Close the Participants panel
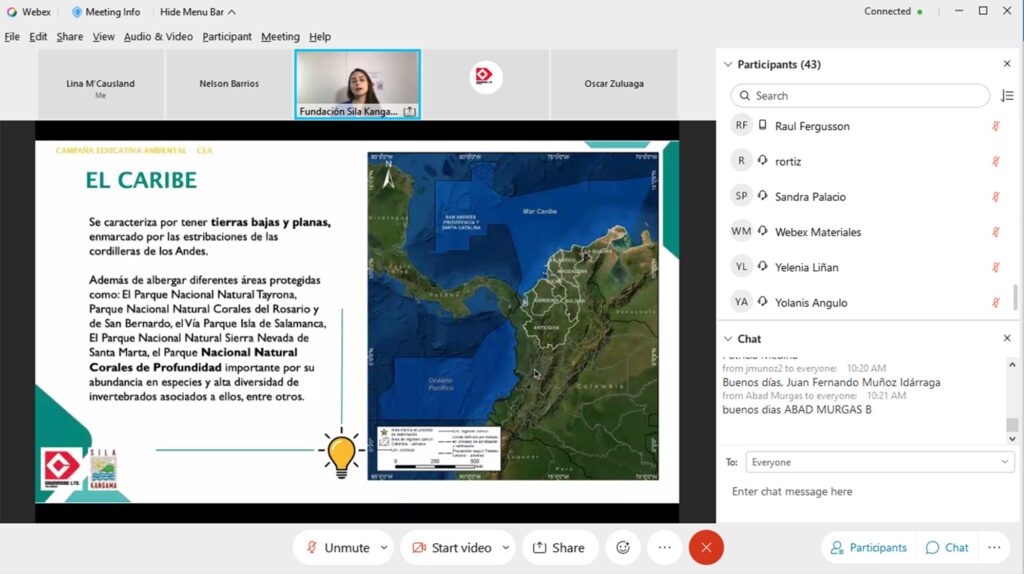Image resolution: width=1024 pixels, height=574 pixels. click(1006, 64)
